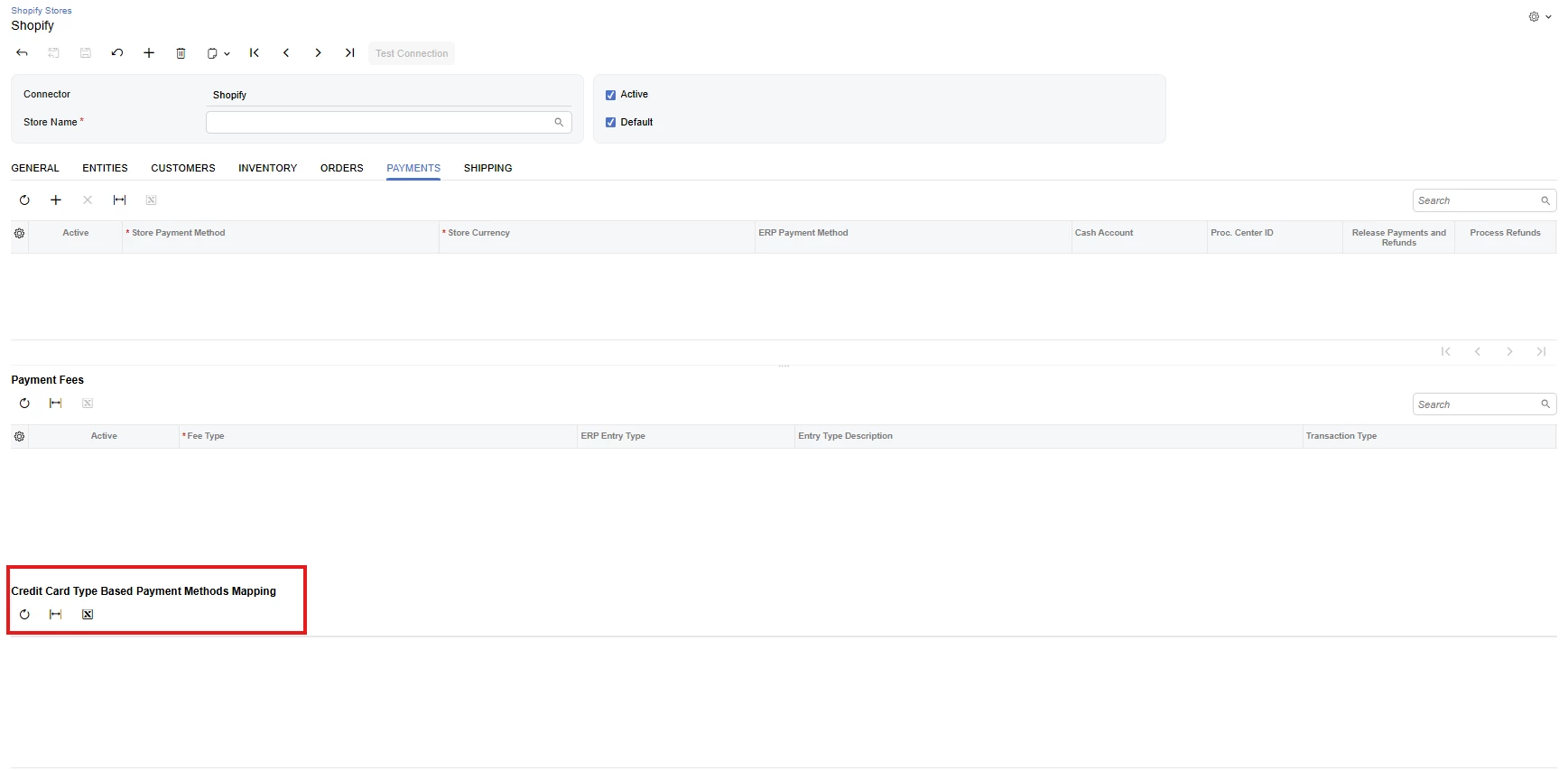
Task: Add a new store record with plus icon
Action: click(x=149, y=53)
